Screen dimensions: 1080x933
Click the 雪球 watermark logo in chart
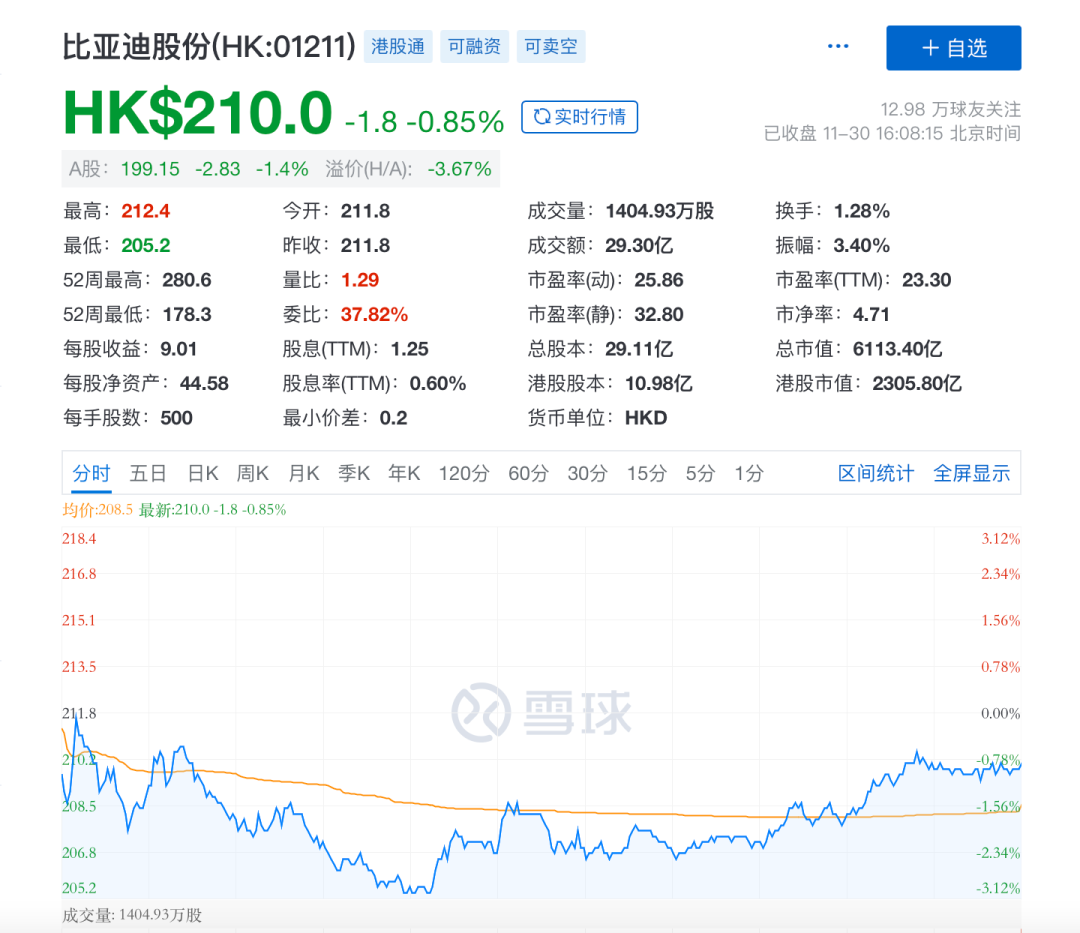click(541, 711)
